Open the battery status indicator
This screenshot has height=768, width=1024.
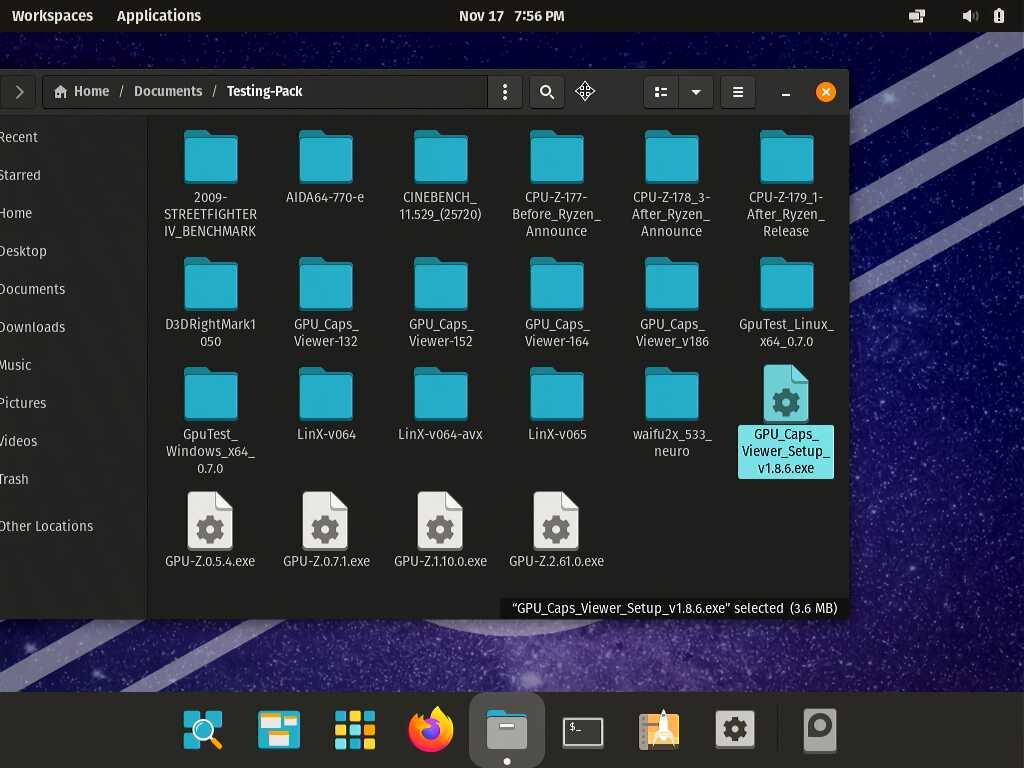pyautogui.click(x=999, y=16)
